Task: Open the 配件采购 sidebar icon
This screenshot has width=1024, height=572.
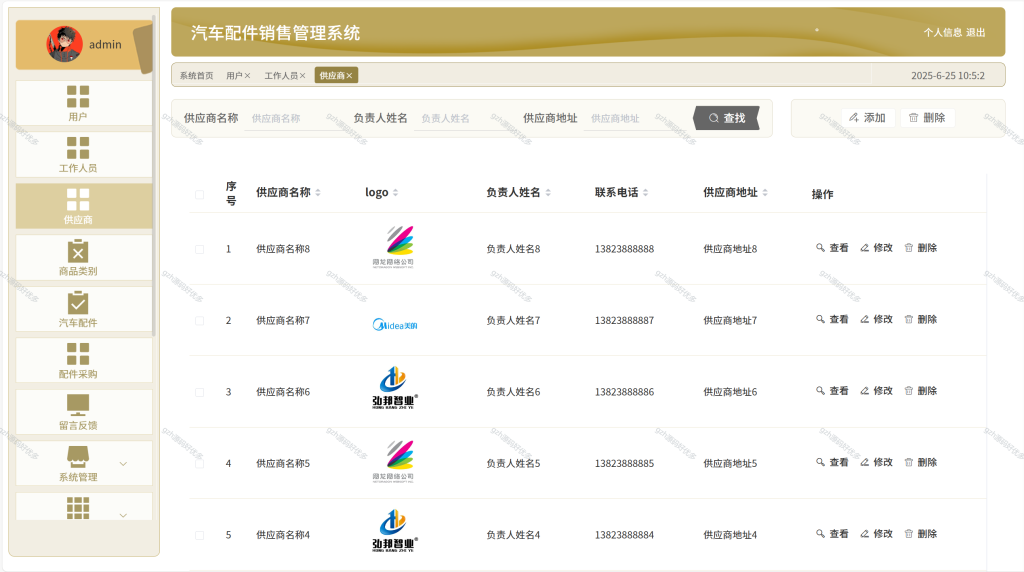Action: click(78, 354)
